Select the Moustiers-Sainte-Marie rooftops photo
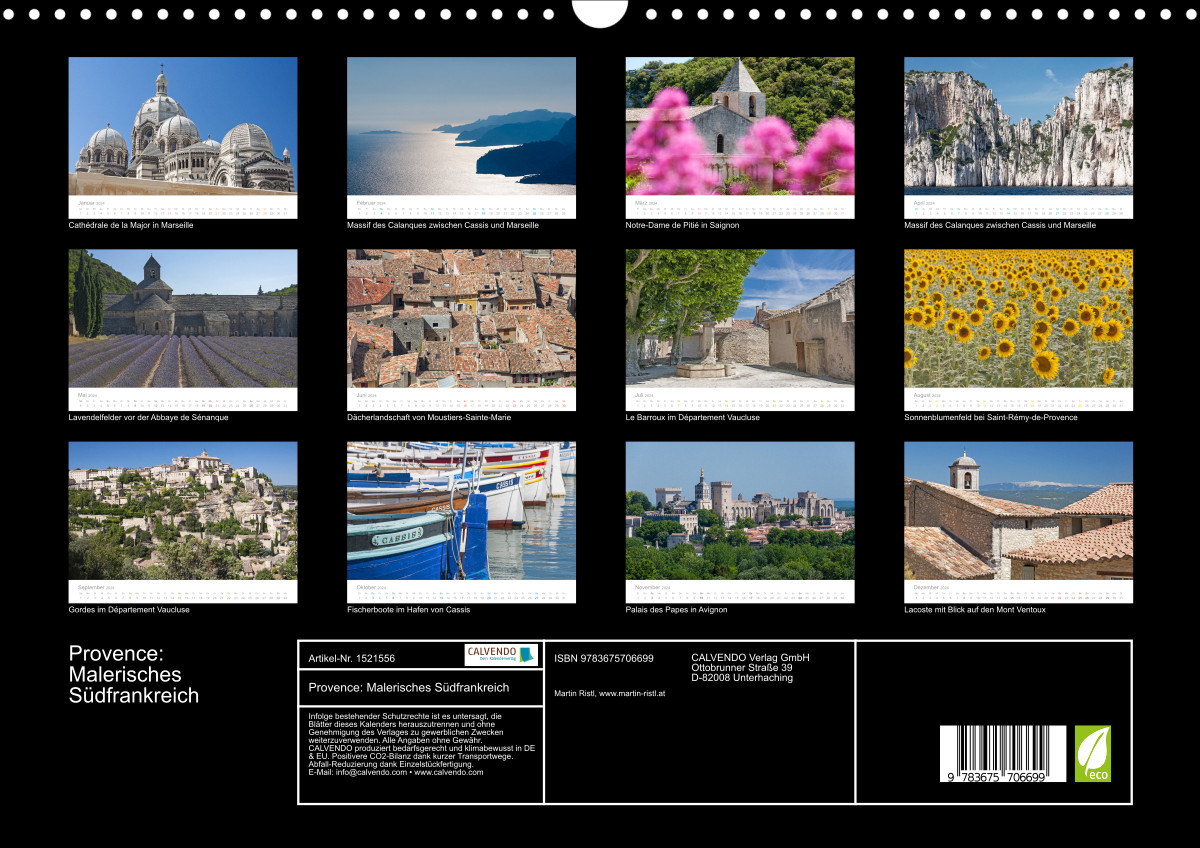Viewport: 1200px width, 848px height. pos(461,318)
